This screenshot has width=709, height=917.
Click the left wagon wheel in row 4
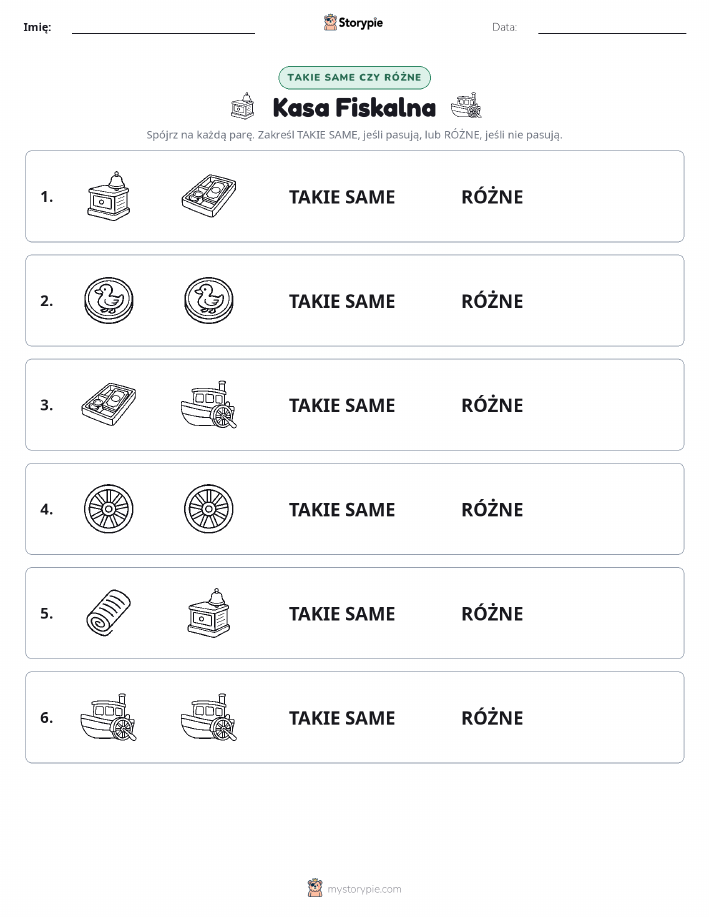(x=109, y=509)
